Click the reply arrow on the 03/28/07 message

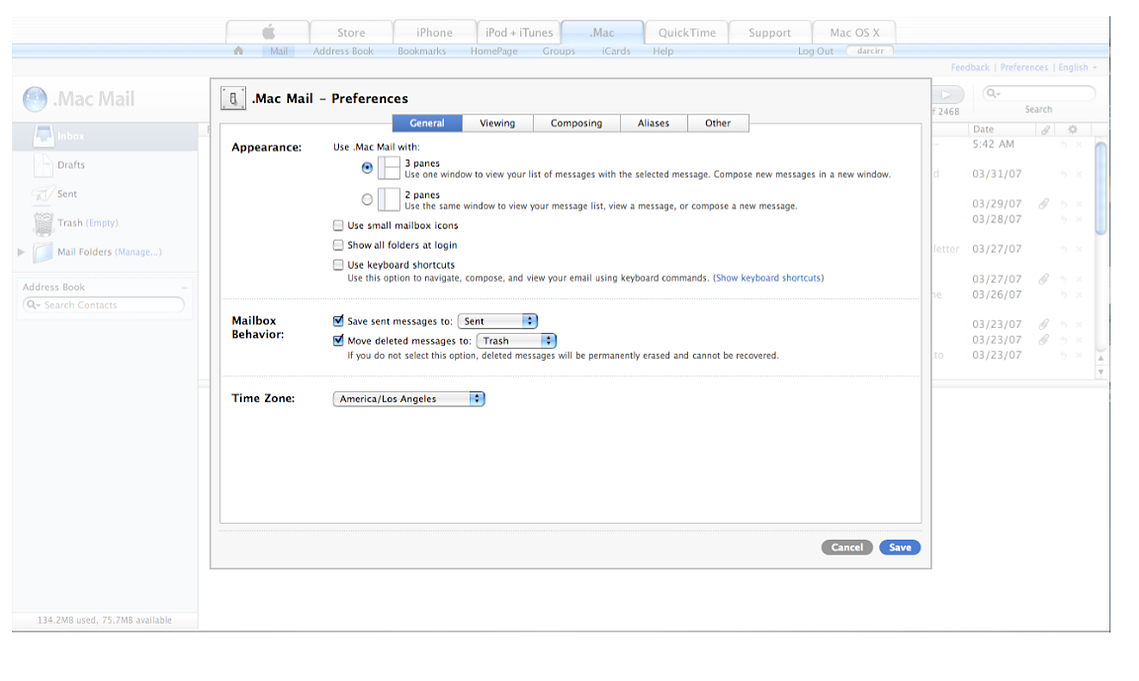[x=1063, y=219]
